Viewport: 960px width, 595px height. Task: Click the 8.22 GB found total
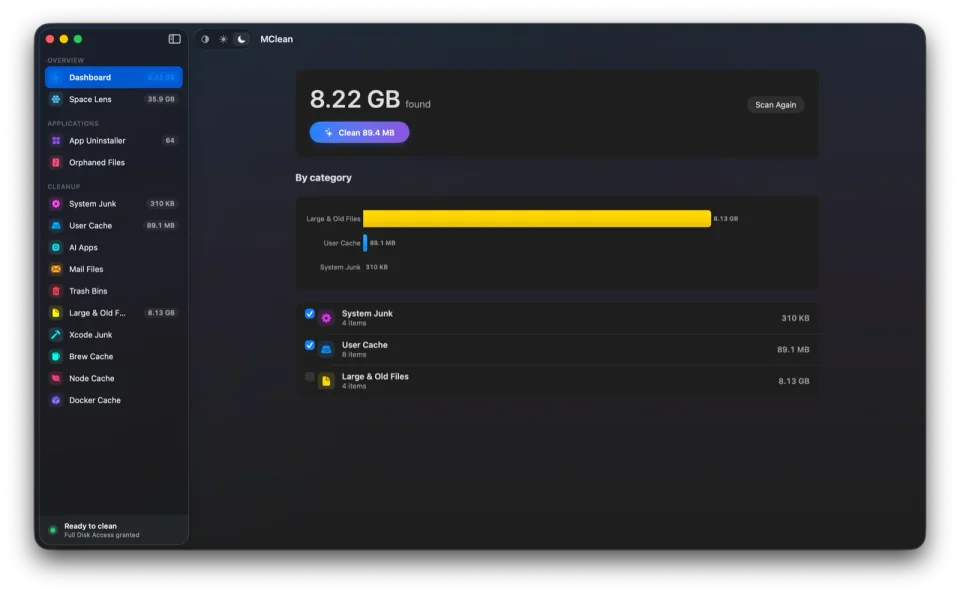370,99
